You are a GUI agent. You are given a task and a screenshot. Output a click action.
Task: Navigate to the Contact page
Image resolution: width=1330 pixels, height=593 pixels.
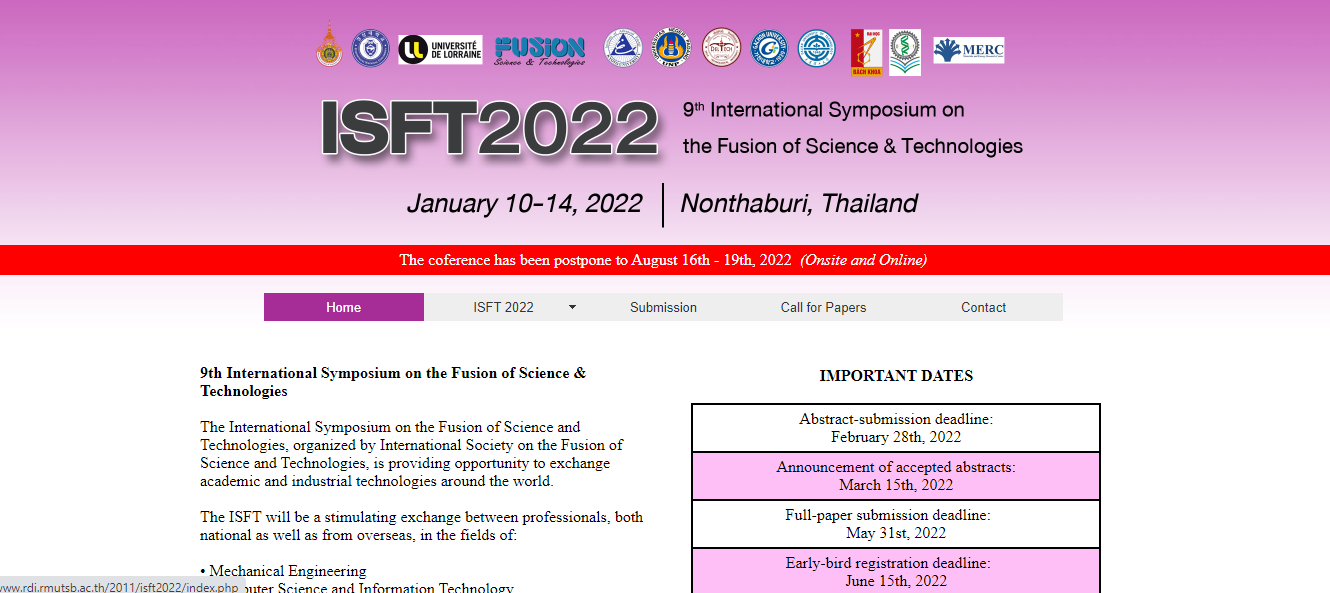pos(983,307)
